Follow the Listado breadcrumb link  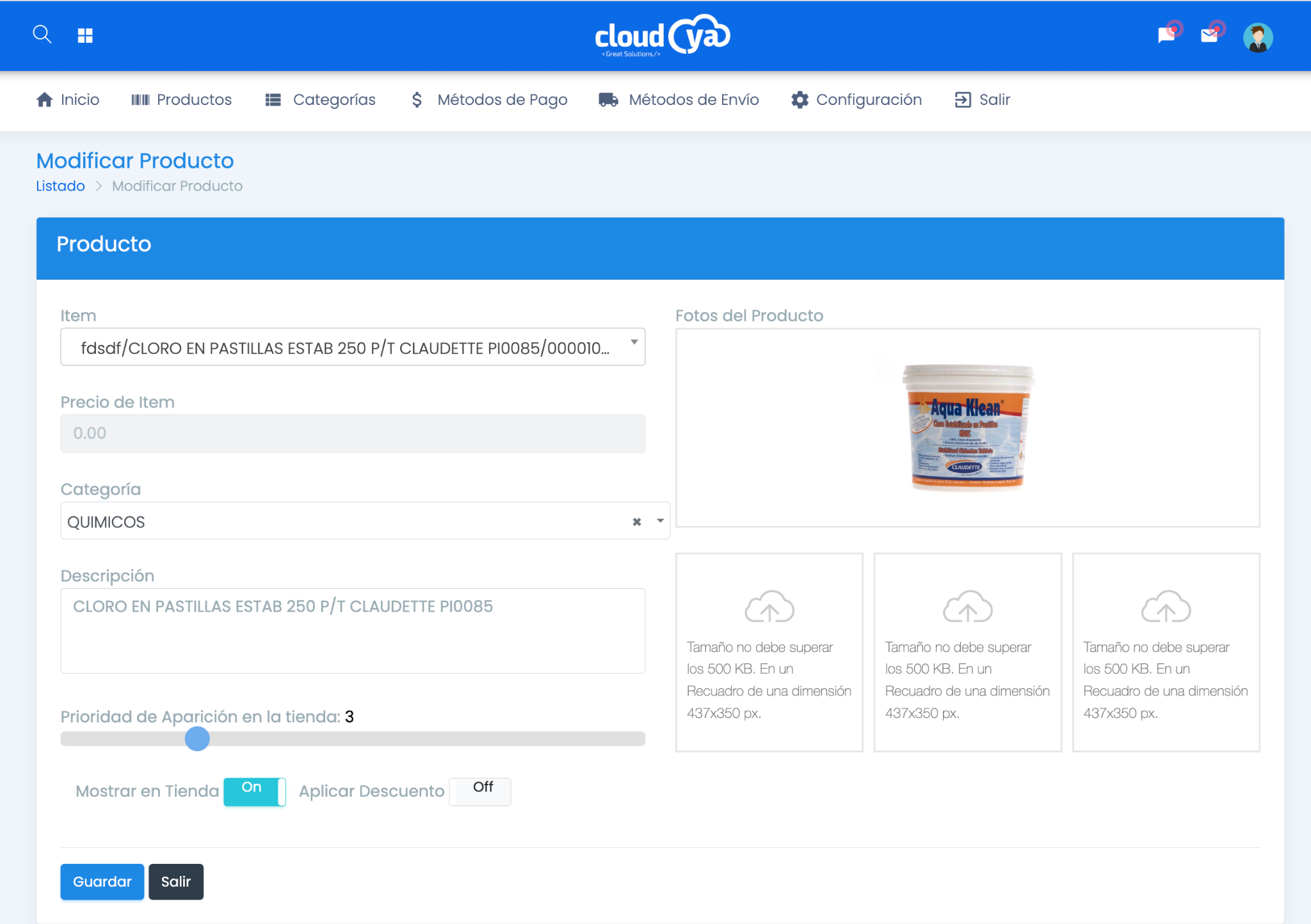(60, 186)
